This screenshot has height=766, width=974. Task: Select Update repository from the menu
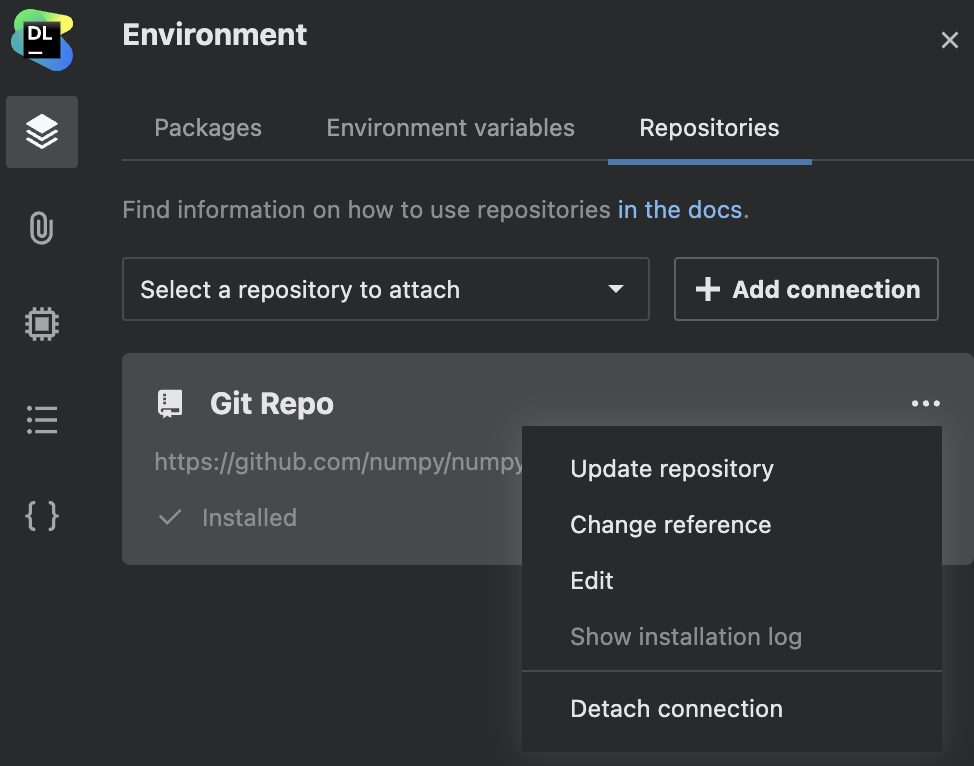(671, 468)
